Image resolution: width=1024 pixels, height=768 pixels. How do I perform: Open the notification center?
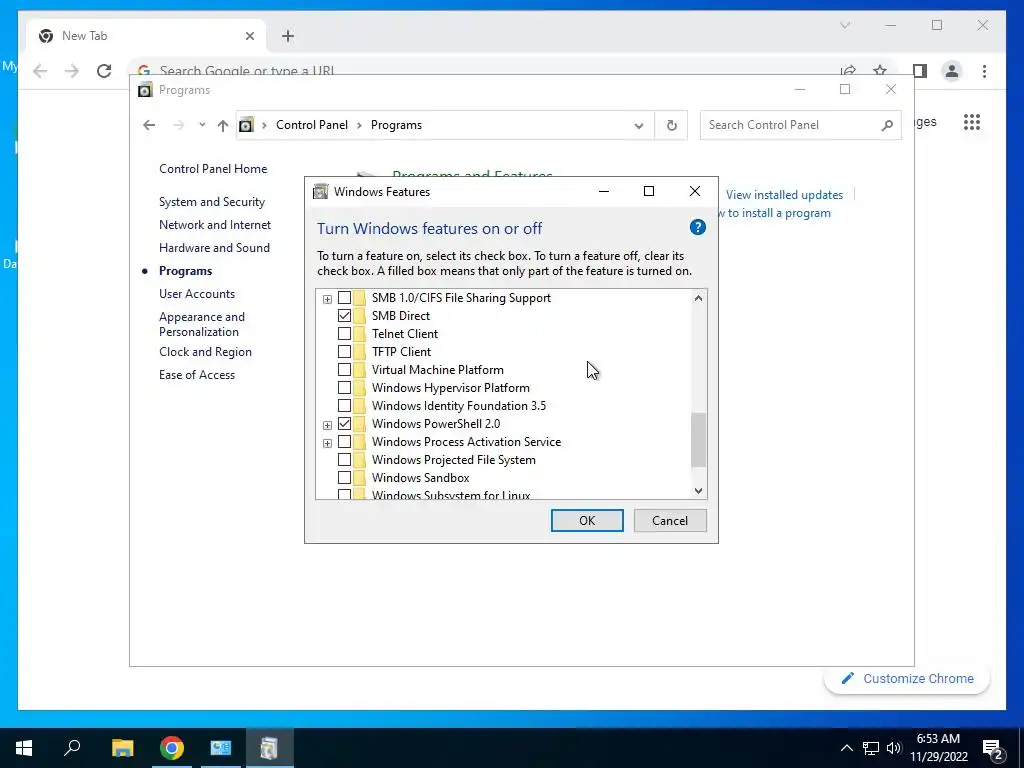pyautogui.click(x=993, y=748)
